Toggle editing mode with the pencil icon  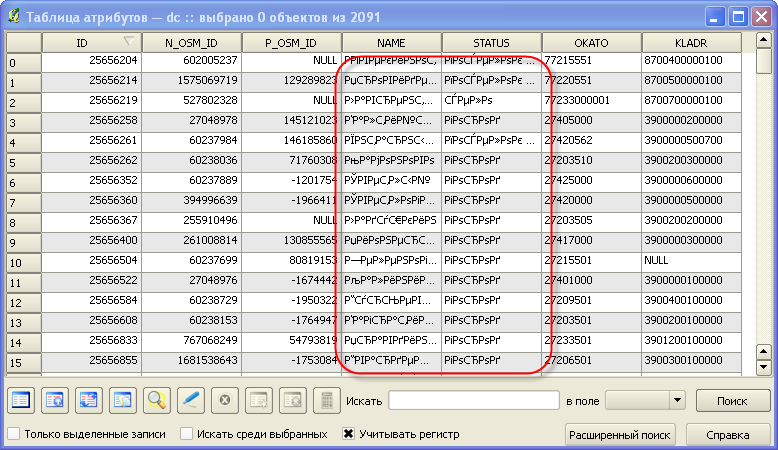point(191,400)
